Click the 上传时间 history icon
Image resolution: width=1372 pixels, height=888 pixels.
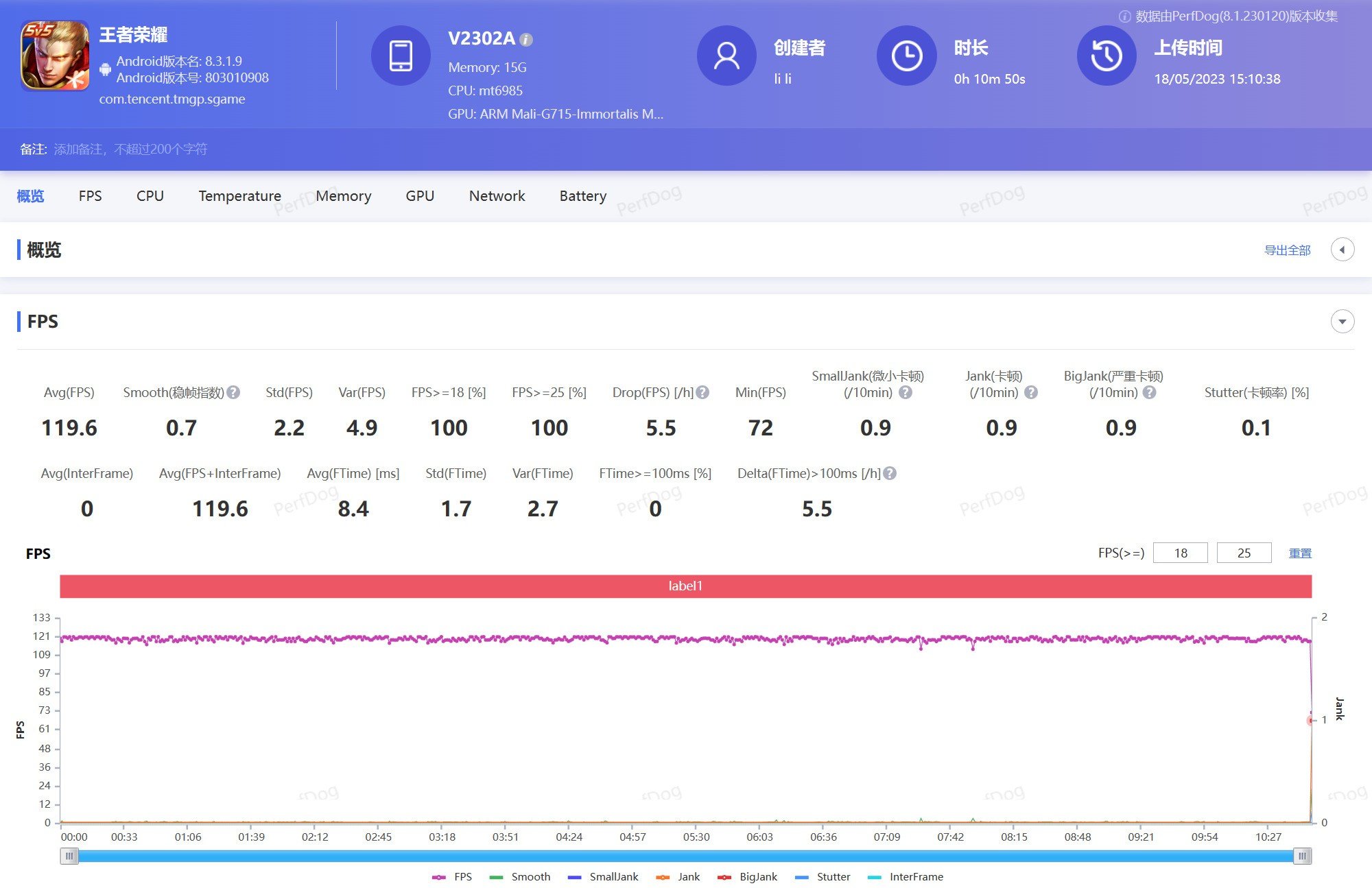click(1106, 56)
